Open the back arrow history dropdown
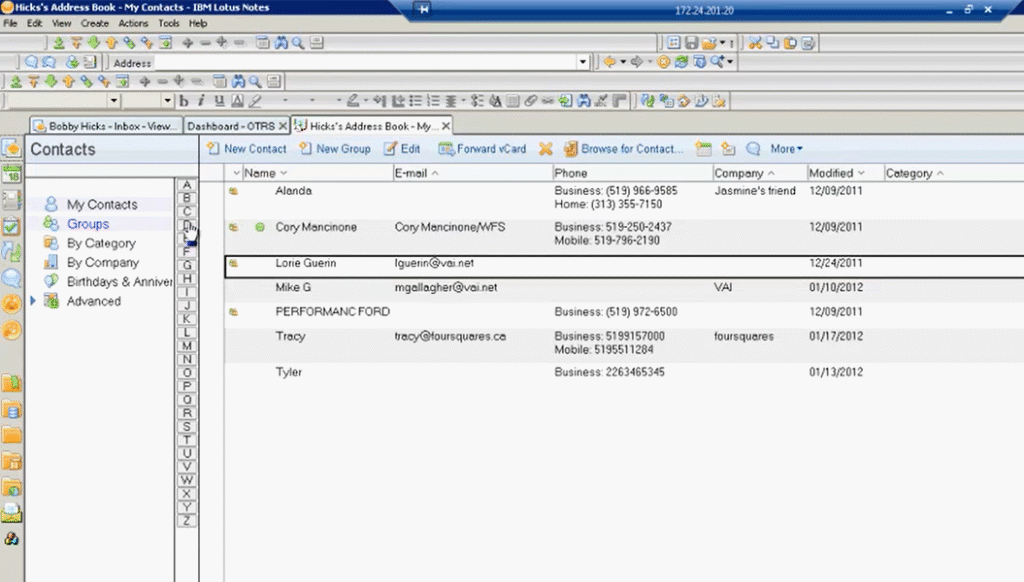1024x582 pixels. 622,62
